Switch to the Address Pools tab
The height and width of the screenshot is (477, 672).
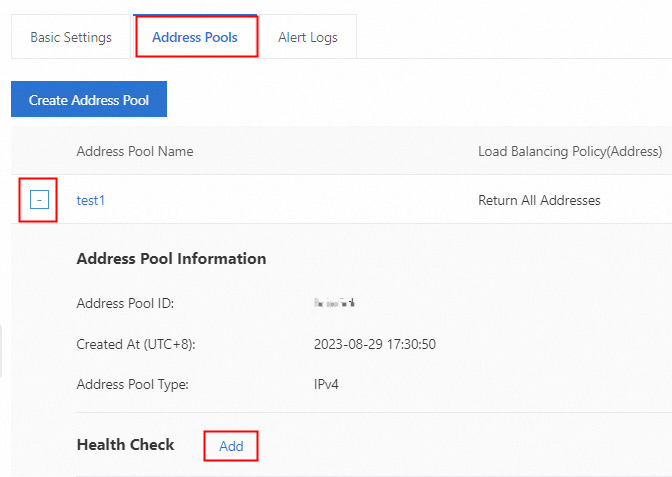(x=195, y=37)
